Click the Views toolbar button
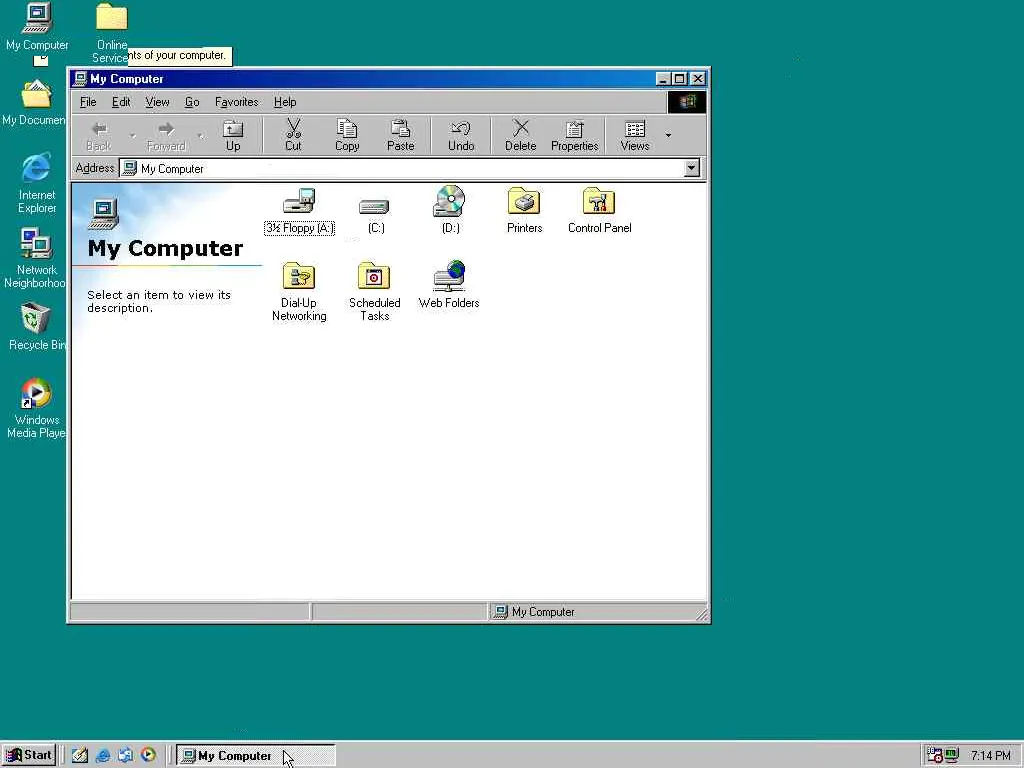This screenshot has width=1024, height=768. 635,135
